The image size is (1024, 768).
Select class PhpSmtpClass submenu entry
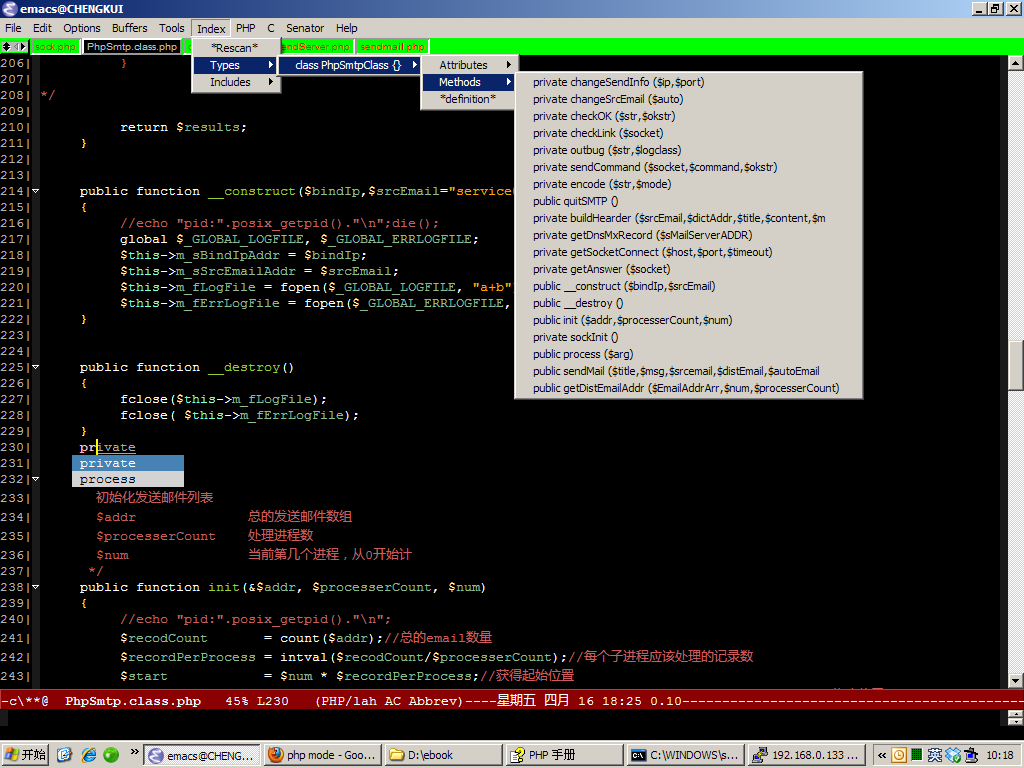coord(349,65)
